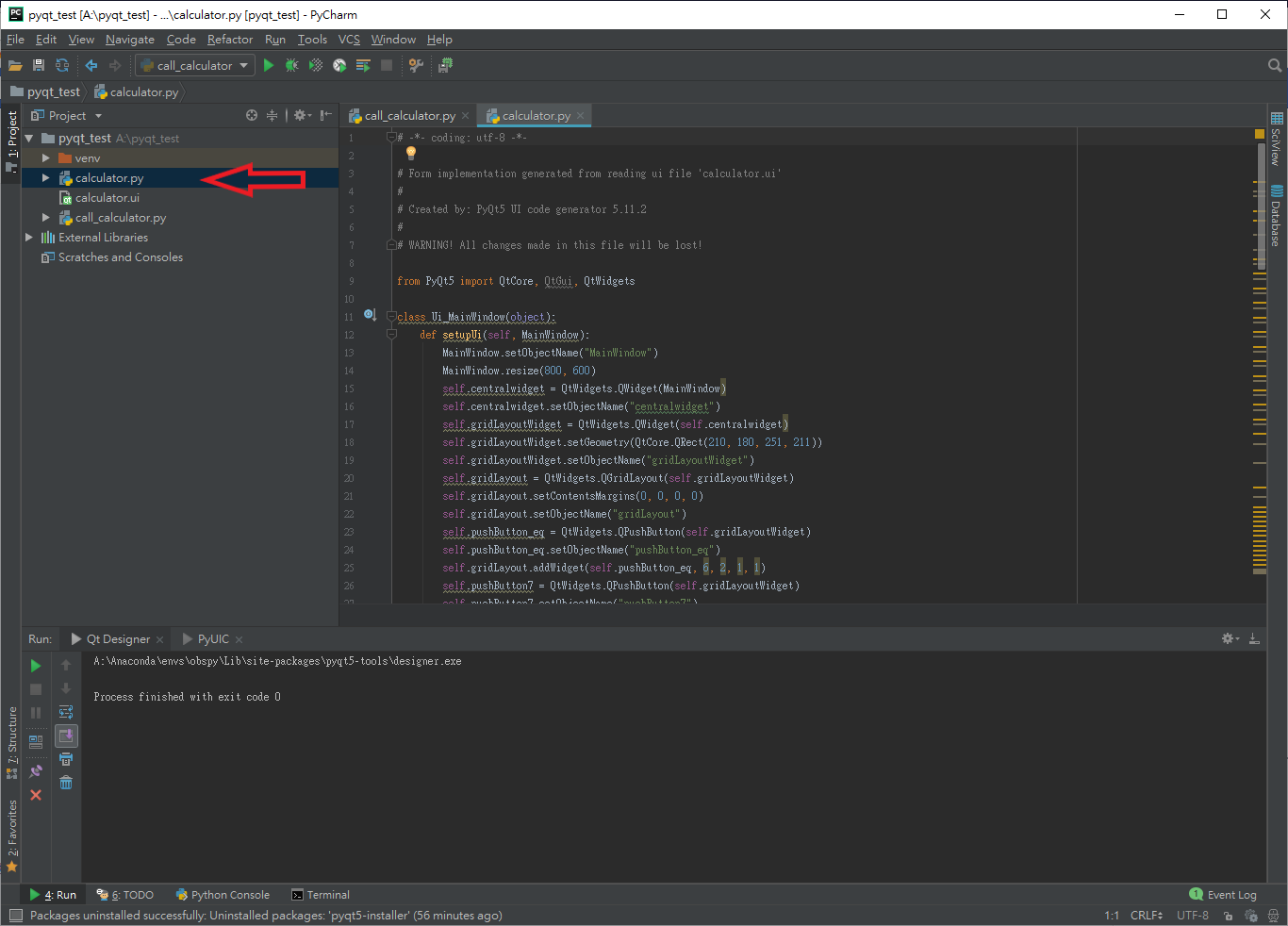
Task: Open the Refactor menu
Action: pos(230,40)
